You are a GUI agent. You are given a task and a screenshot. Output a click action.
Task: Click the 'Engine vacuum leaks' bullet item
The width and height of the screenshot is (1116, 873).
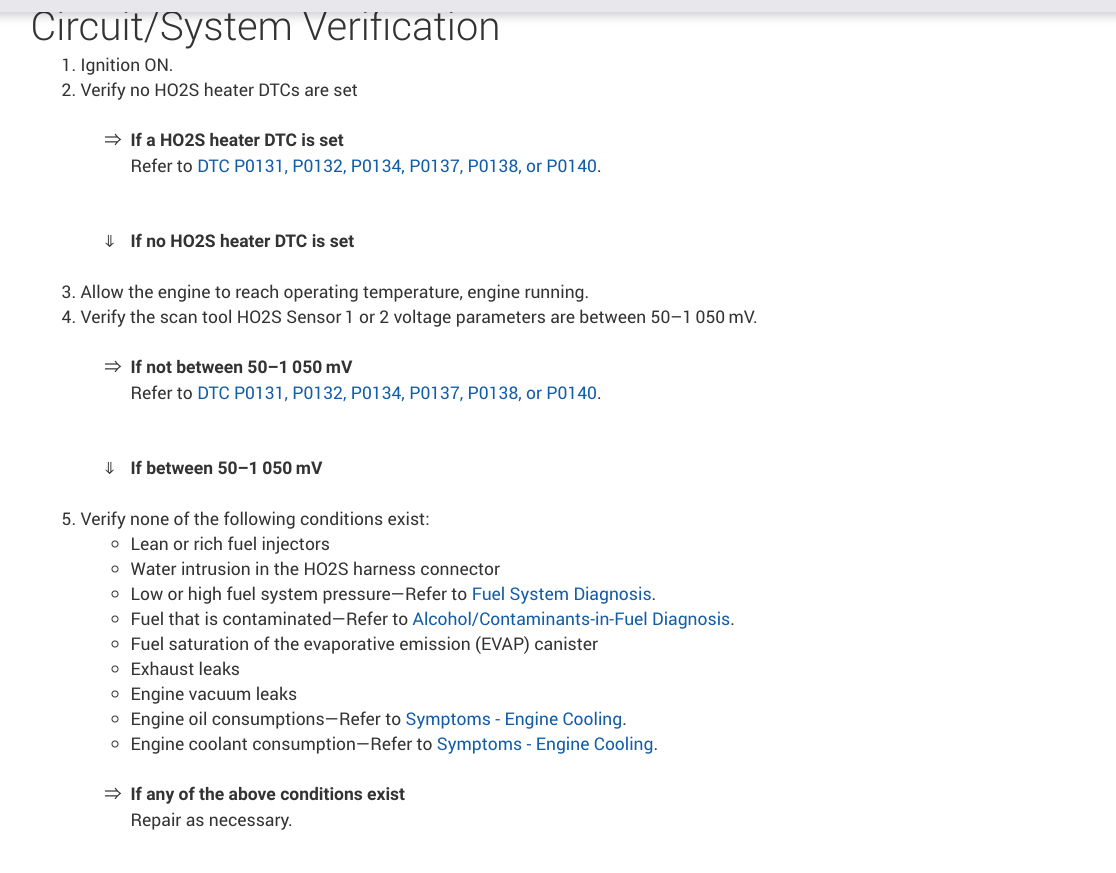(213, 694)
